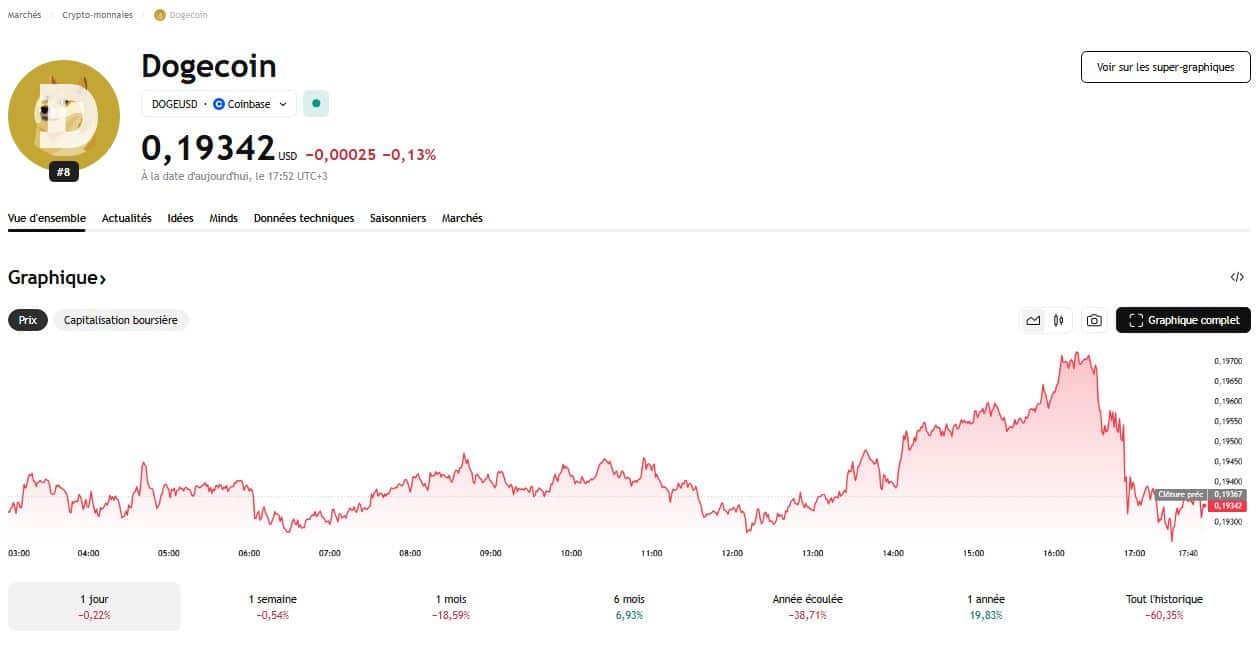Viewport: 1258px width, 645px height.
Task: Click the small Dogecoin breadcrumb icon
Action: pos(159,15)
